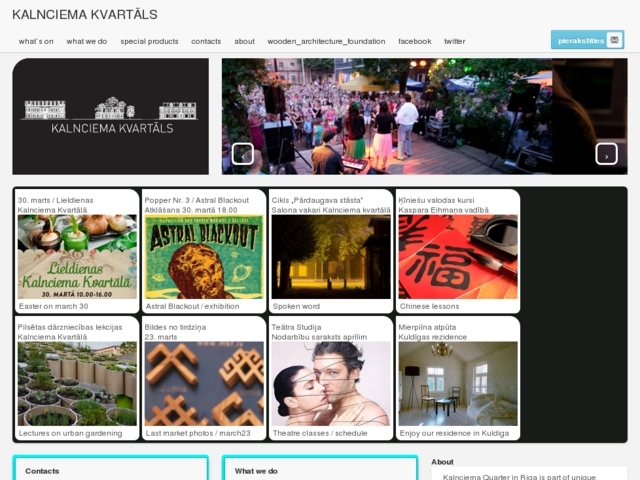Open Theatre classes / schedule tile
This screenshot has height=480, width=640.
click(331, 383)
